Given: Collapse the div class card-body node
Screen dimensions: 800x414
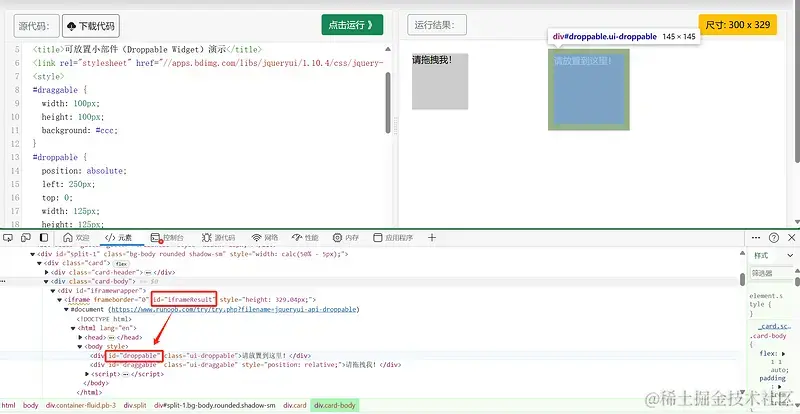Looking at the screenshot, I should coord(46,281).
